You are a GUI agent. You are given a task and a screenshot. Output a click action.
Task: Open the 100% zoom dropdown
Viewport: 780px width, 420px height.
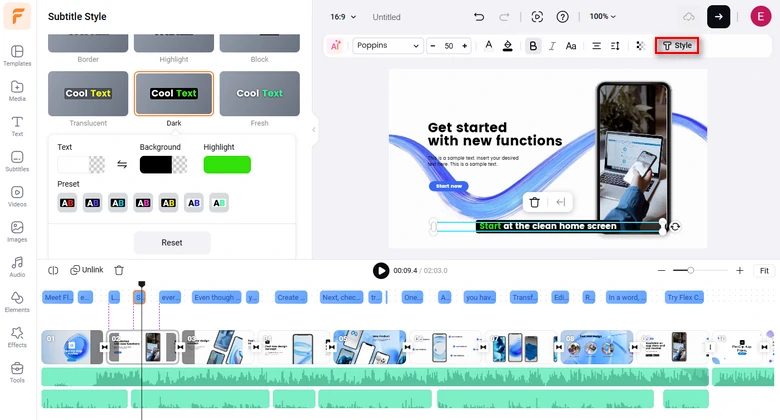(x=602, y=16)
